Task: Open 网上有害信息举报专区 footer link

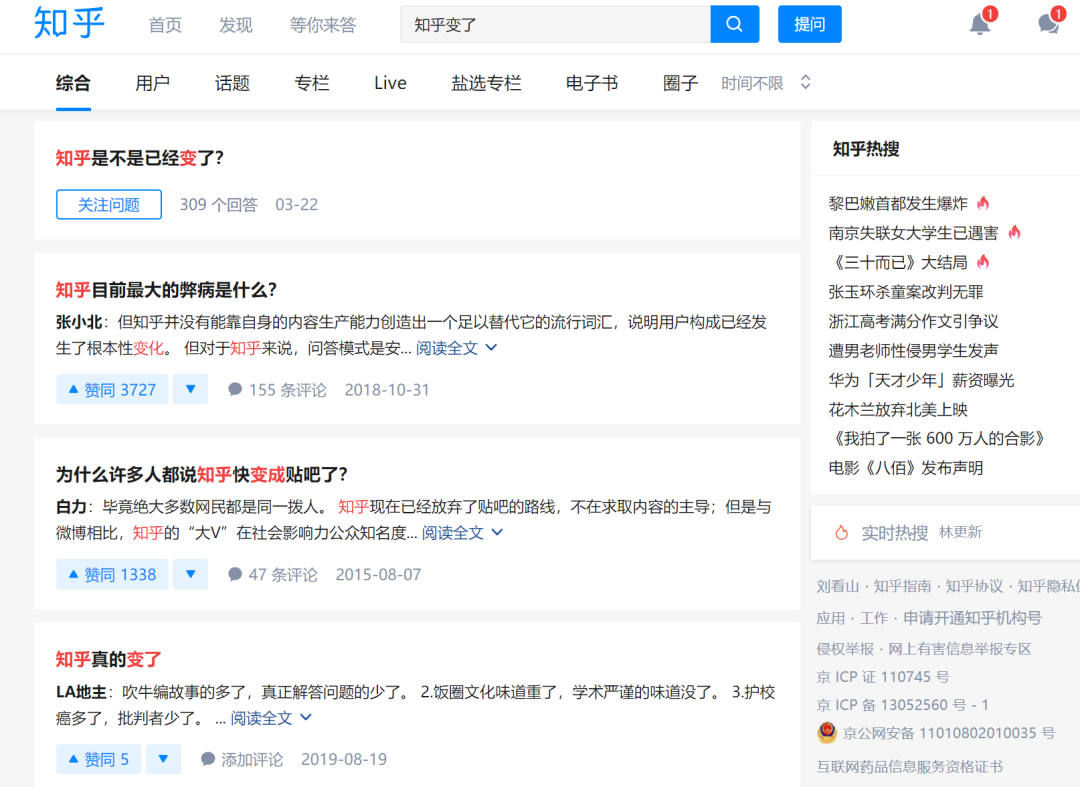Action: tap(959, 649)
